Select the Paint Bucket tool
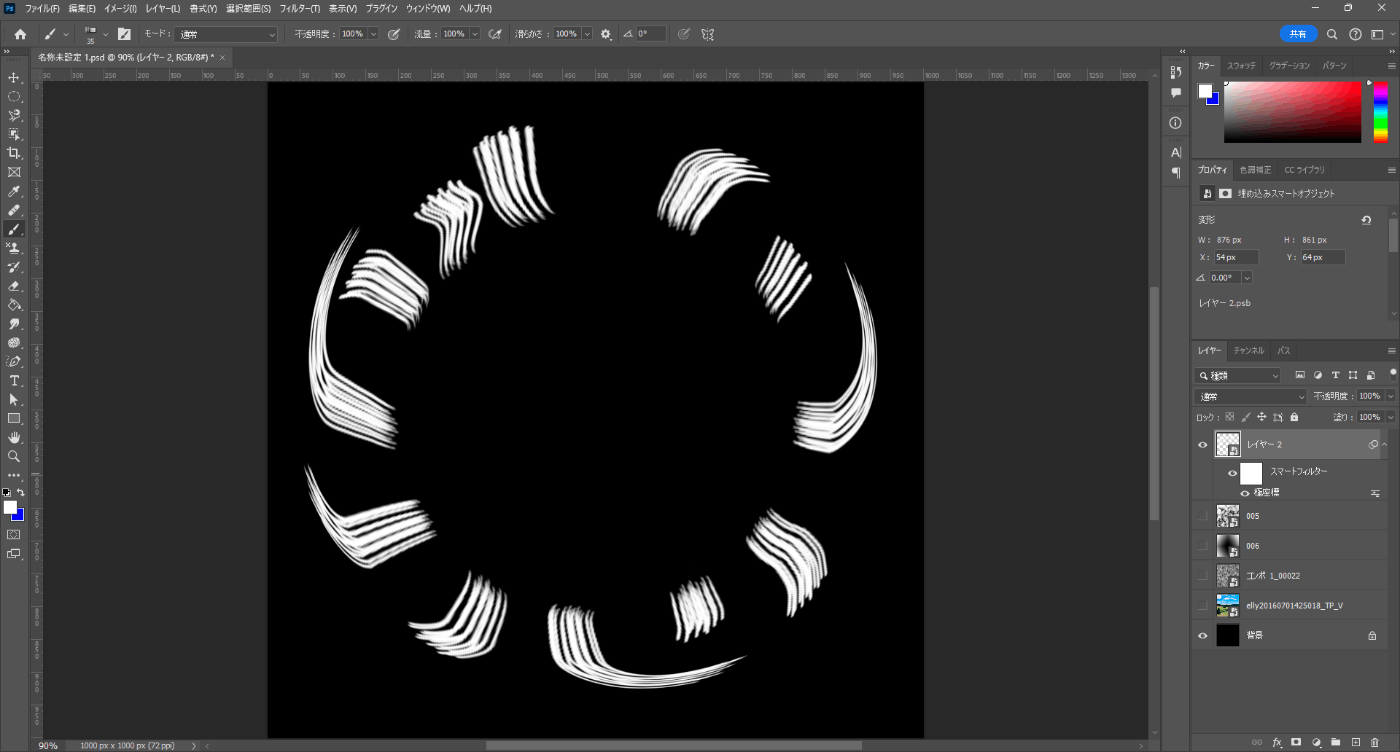This screenshot has height=752, width=1400. pos(14,305)
